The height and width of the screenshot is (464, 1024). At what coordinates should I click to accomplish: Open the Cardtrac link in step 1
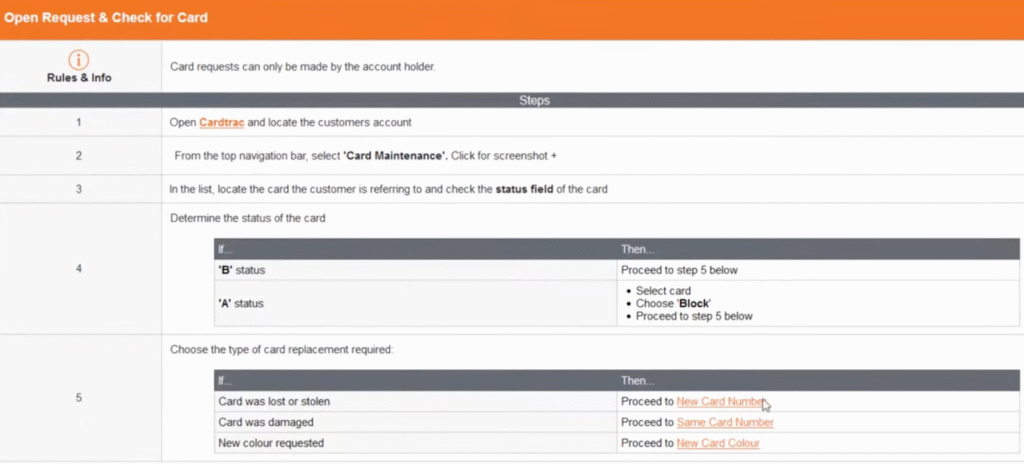tap(218, 122)
